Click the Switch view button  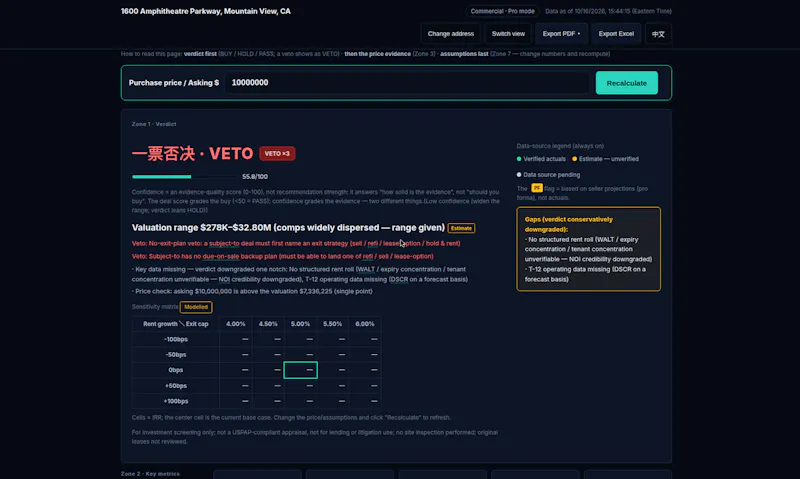508,34
